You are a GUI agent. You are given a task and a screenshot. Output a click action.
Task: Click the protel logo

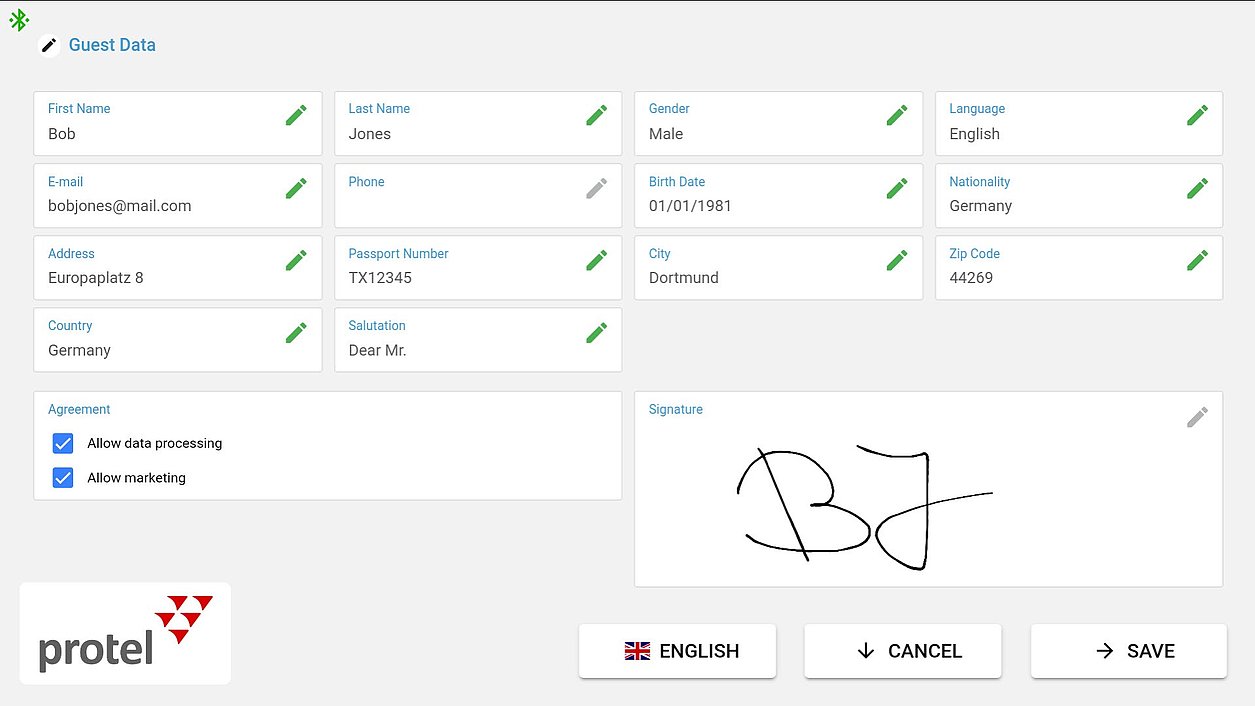pyautogui.click(x=125, y=634)
